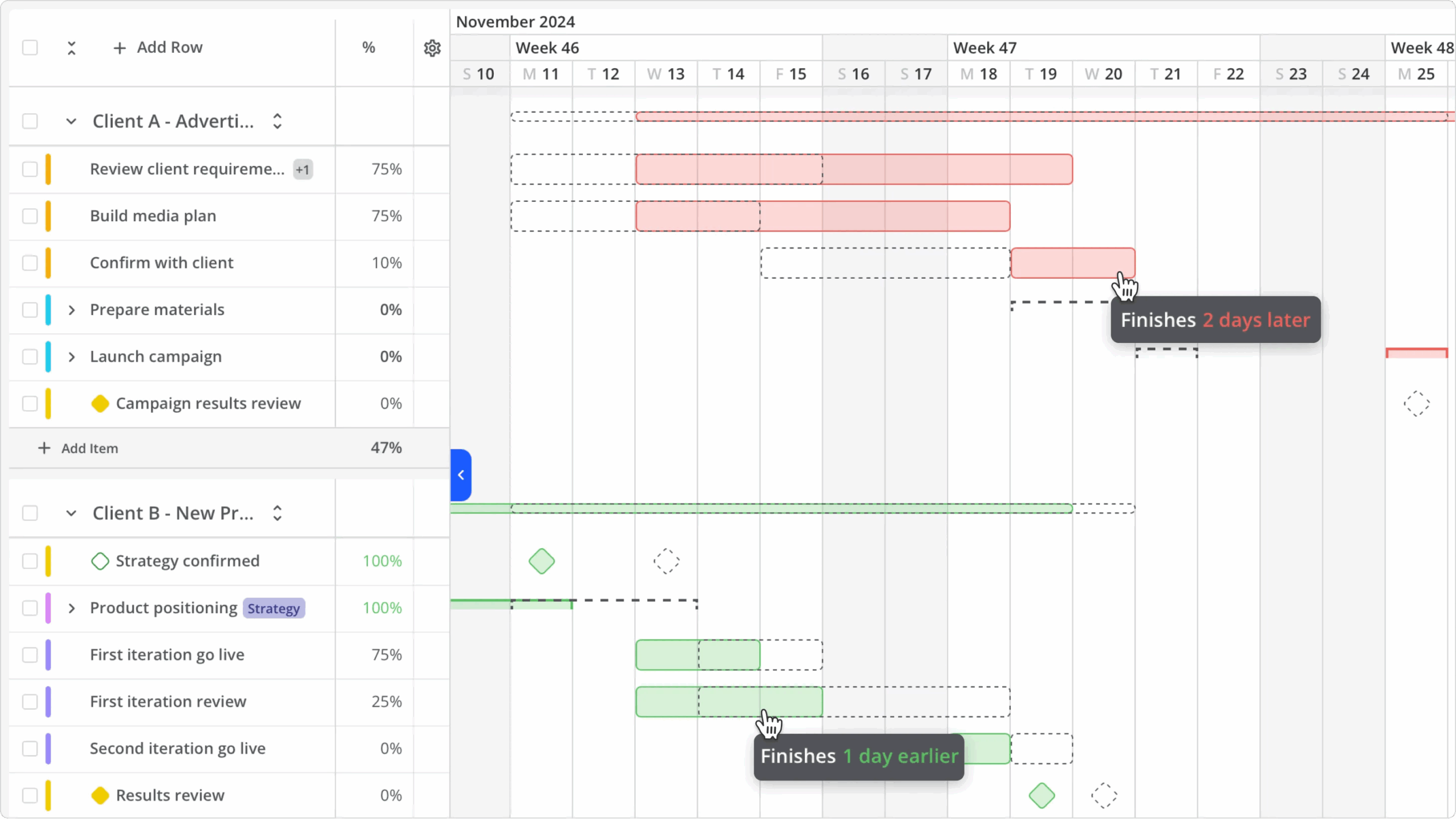Check the checkbox for Second iteration go live

[x=30, y=748]
